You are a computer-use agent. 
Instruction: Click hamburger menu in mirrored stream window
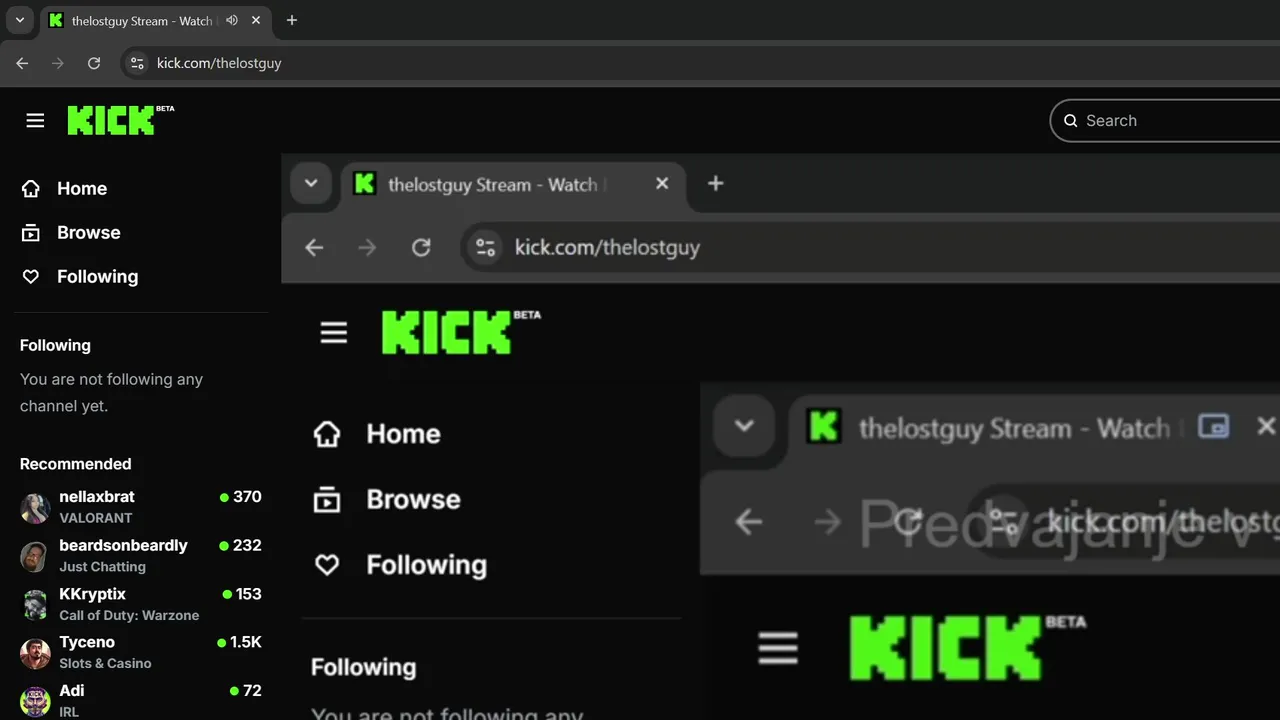334,333
